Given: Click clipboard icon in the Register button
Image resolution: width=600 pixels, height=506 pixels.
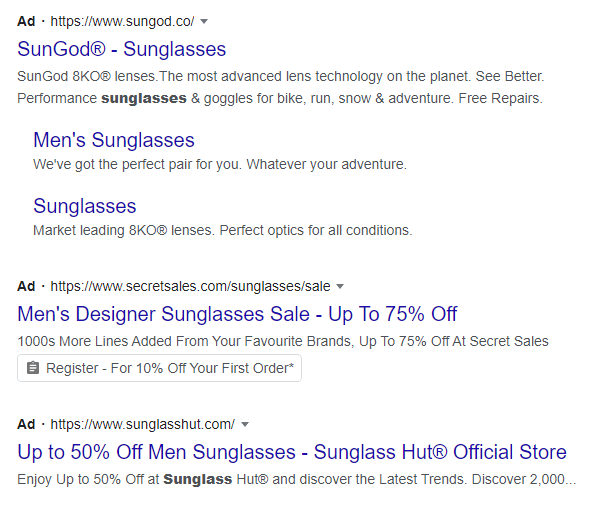Looking at the screenshot, I should point(33,368).
